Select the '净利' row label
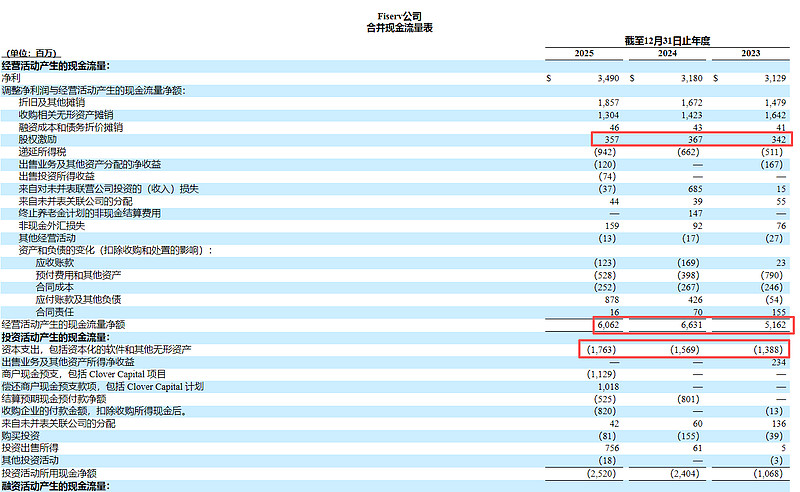The height and width of the screenshot is (492, 800). click(x=11, y=78)
